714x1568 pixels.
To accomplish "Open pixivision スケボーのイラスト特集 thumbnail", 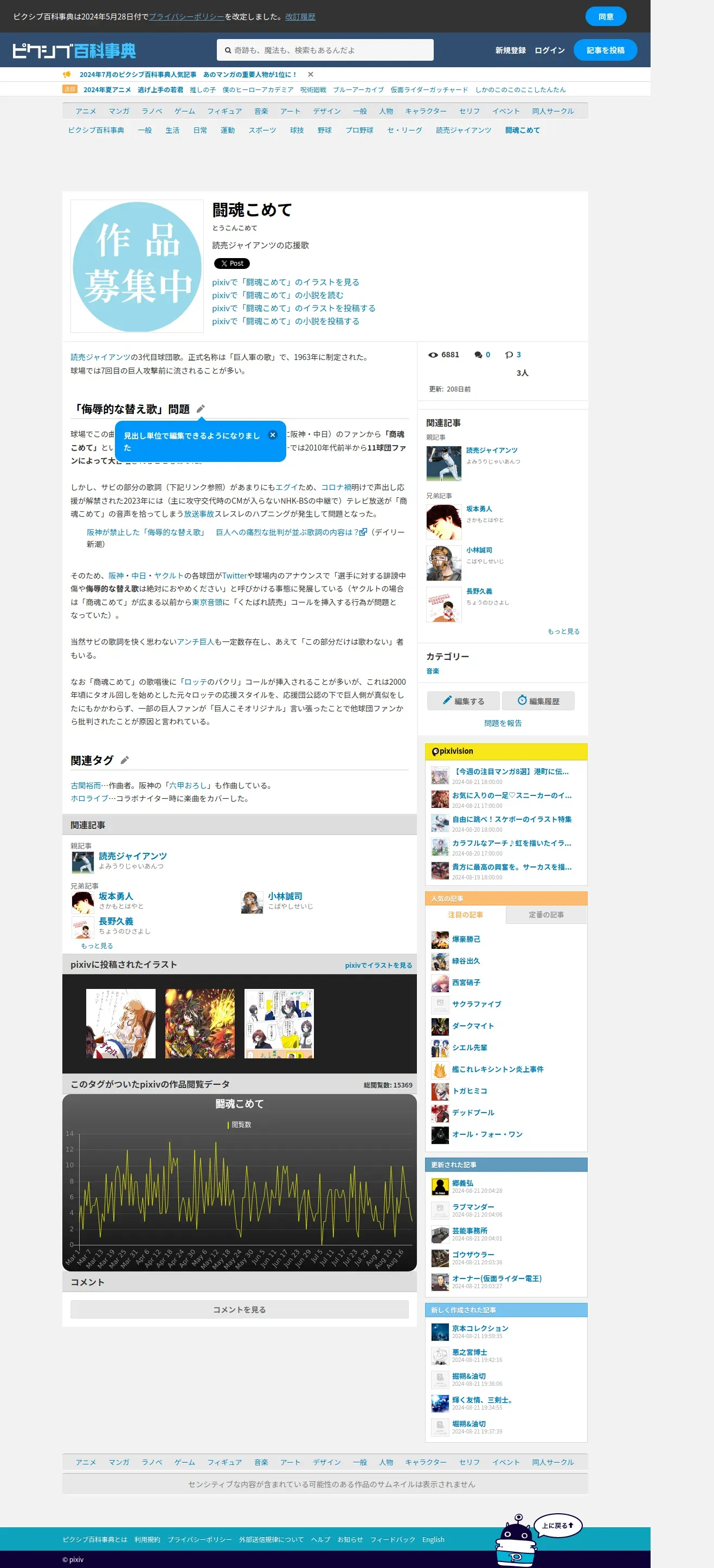I will click(440, 823).
